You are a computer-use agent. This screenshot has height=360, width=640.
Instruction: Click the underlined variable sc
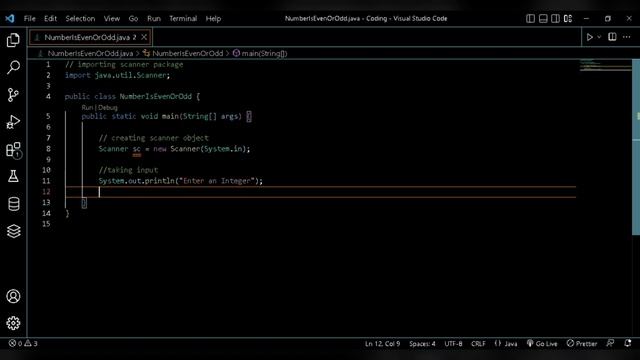(136, 149)
